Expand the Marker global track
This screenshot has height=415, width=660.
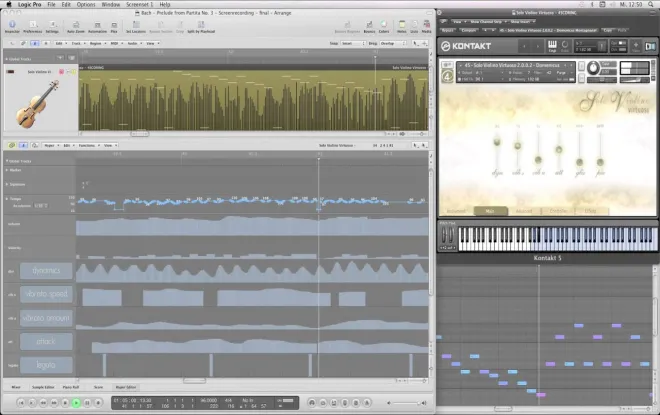coord(7,170)
